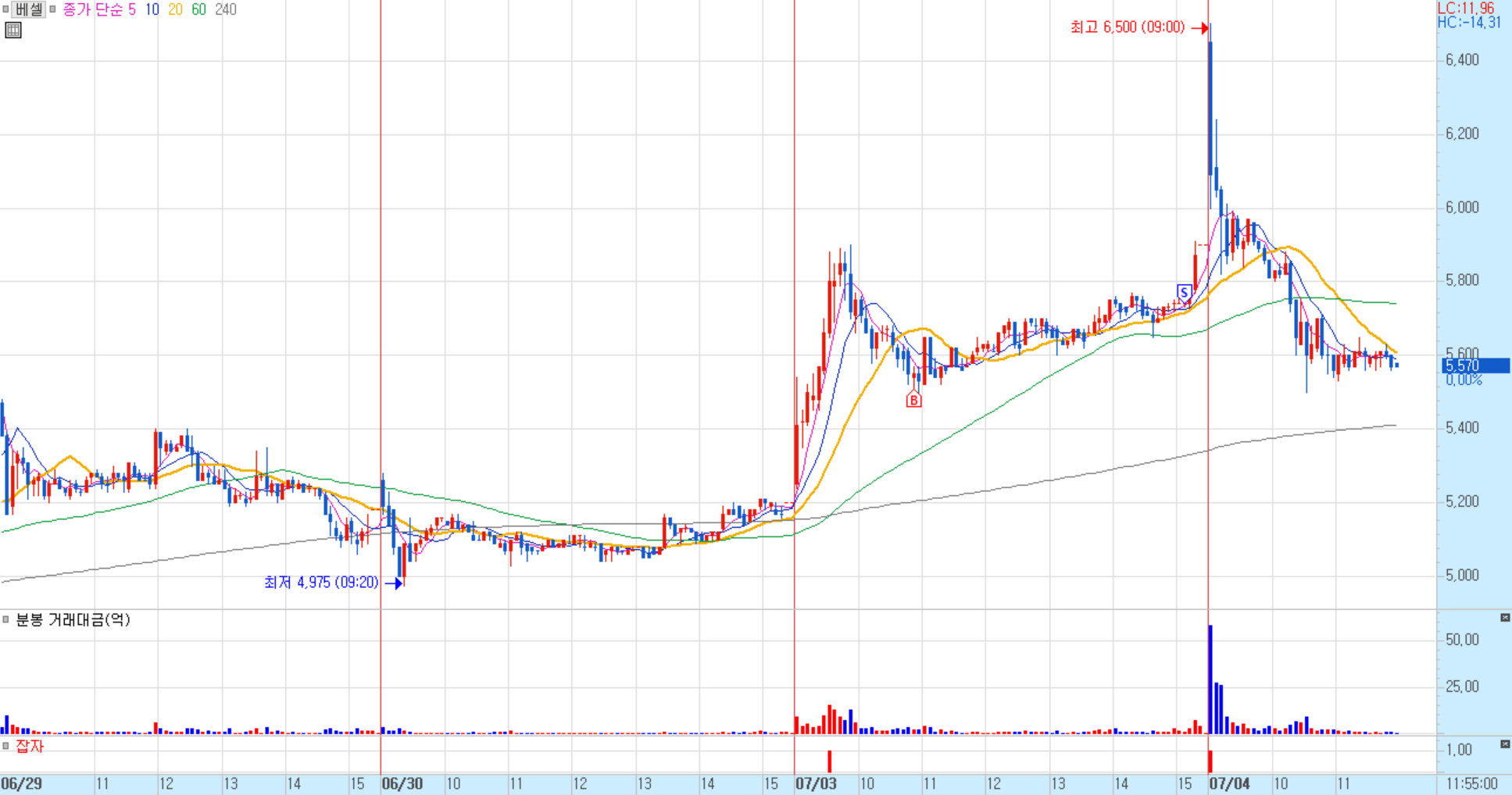Click the 6,000 price axis label

(x=1462, y=208)
